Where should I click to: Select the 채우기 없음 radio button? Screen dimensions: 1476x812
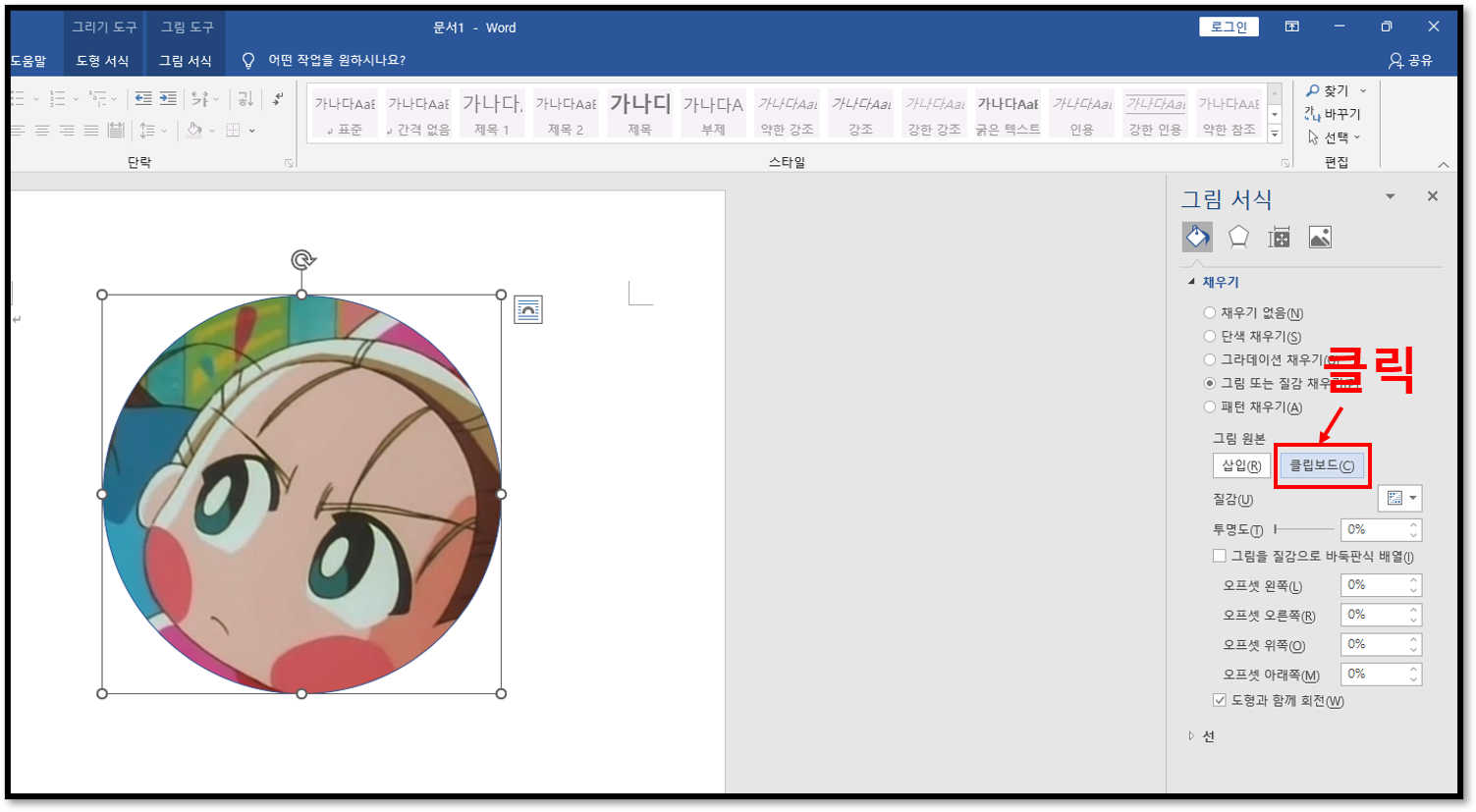(1210, 313)
